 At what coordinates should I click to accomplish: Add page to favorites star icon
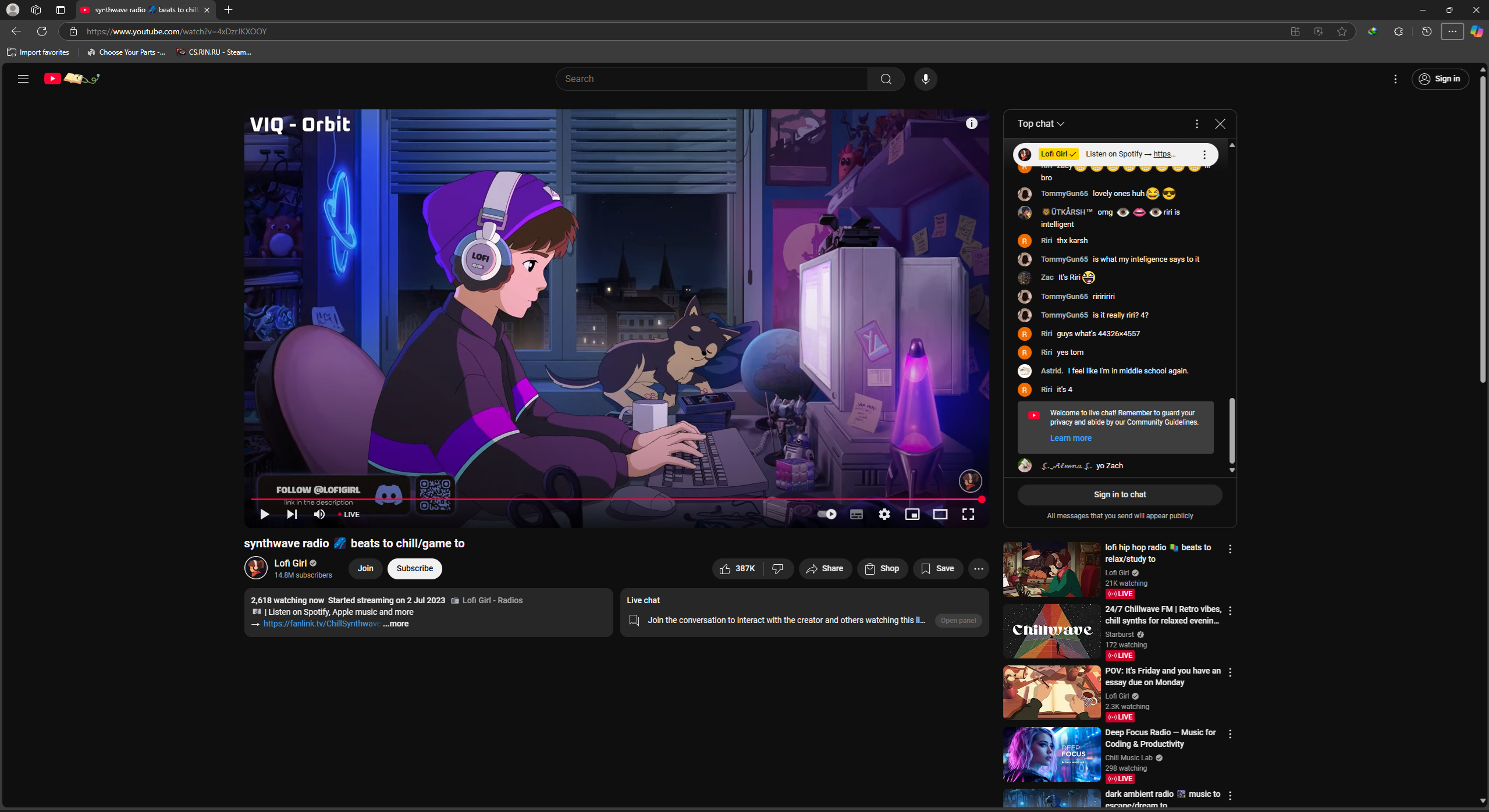[x=1341, y=31]
